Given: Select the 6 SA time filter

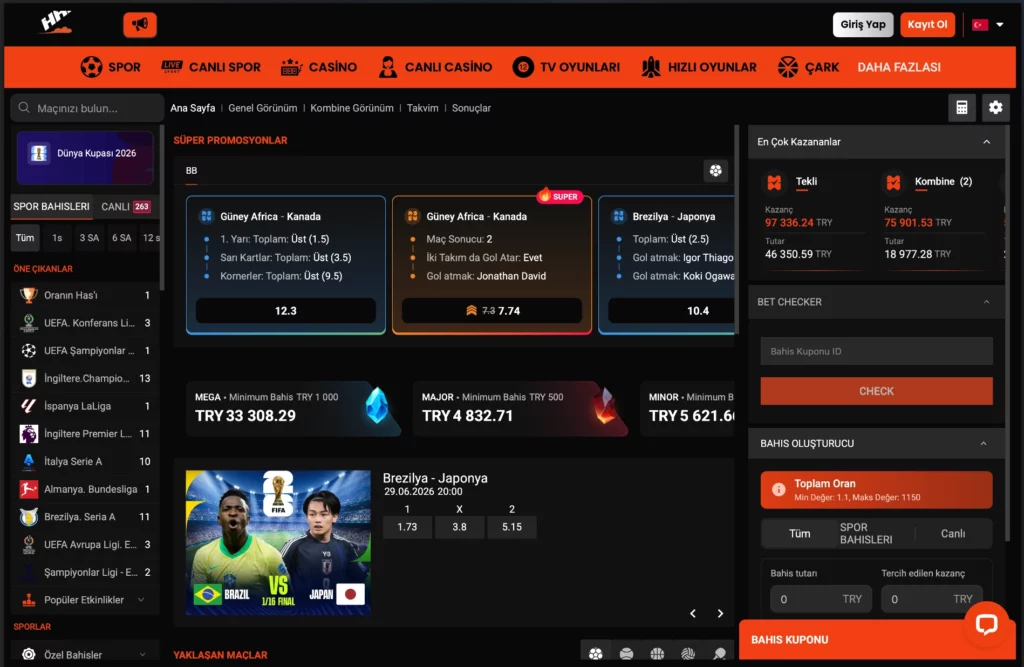Looking at the screenshot, I should point(121,238).
